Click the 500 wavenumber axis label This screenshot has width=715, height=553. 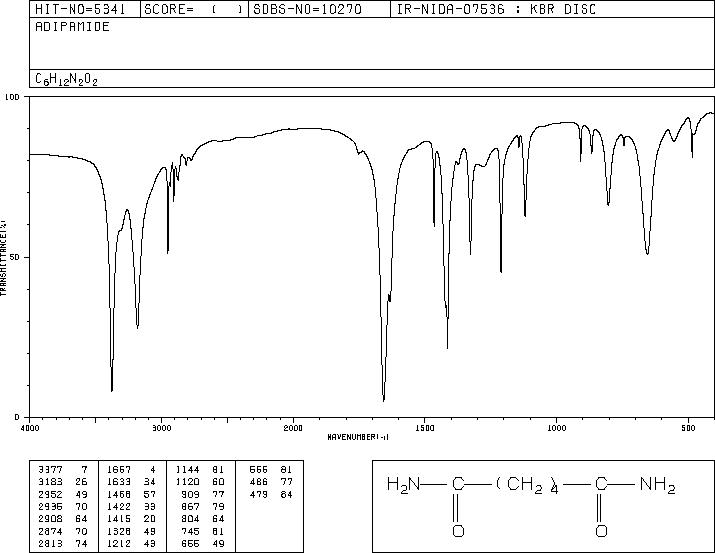(688, 428)
